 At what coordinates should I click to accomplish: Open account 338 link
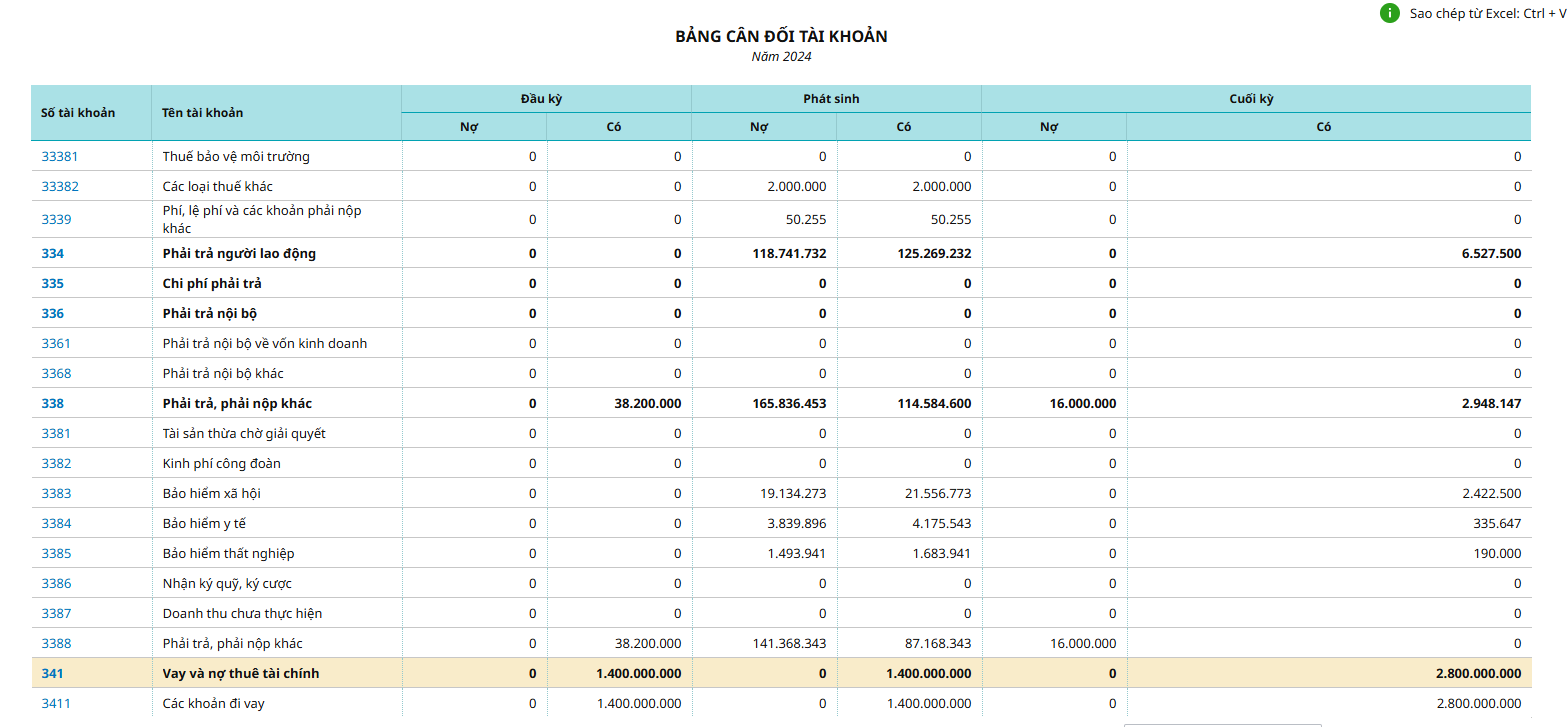pyautogui.click(x=52, y=404)
